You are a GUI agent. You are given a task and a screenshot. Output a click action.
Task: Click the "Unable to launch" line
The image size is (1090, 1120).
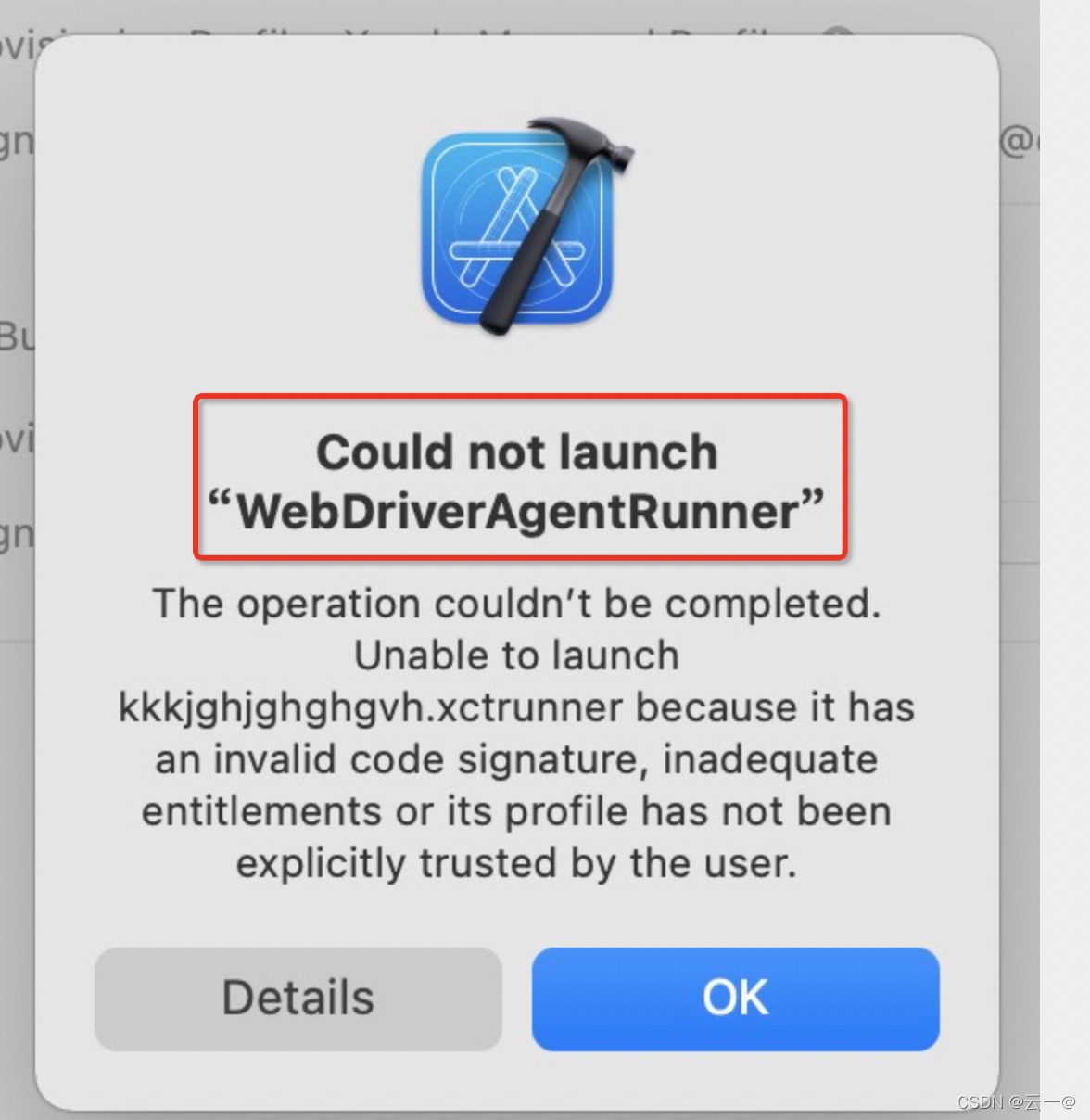pos(516,655)
